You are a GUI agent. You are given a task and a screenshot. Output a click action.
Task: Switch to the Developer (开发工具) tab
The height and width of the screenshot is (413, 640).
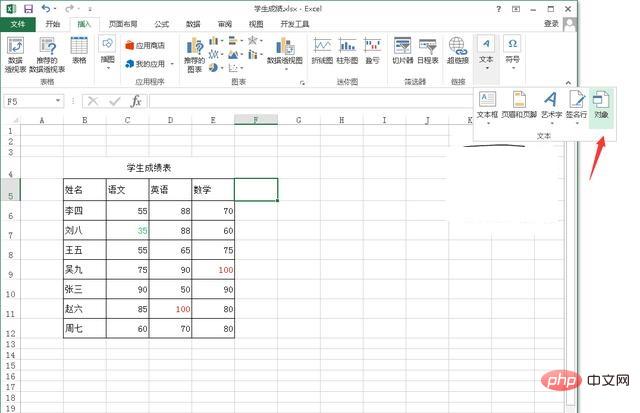coord(295,24)
